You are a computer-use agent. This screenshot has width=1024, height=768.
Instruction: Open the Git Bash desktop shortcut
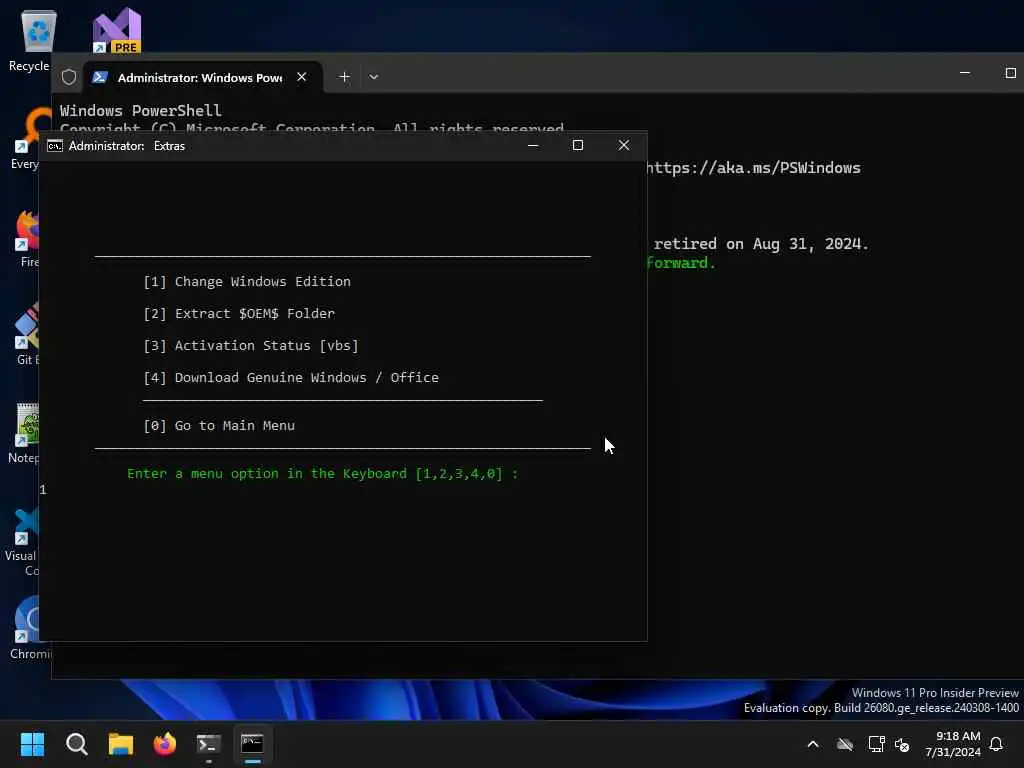[x=28, y=334]
